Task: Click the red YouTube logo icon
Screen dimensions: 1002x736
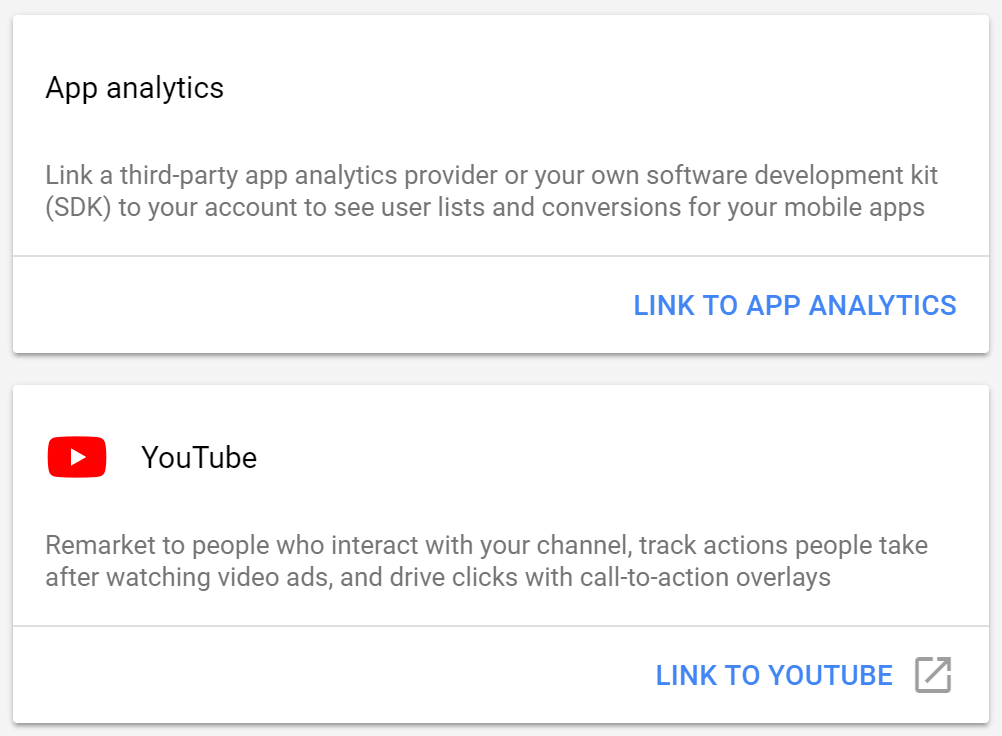Action: click(76, 457)
